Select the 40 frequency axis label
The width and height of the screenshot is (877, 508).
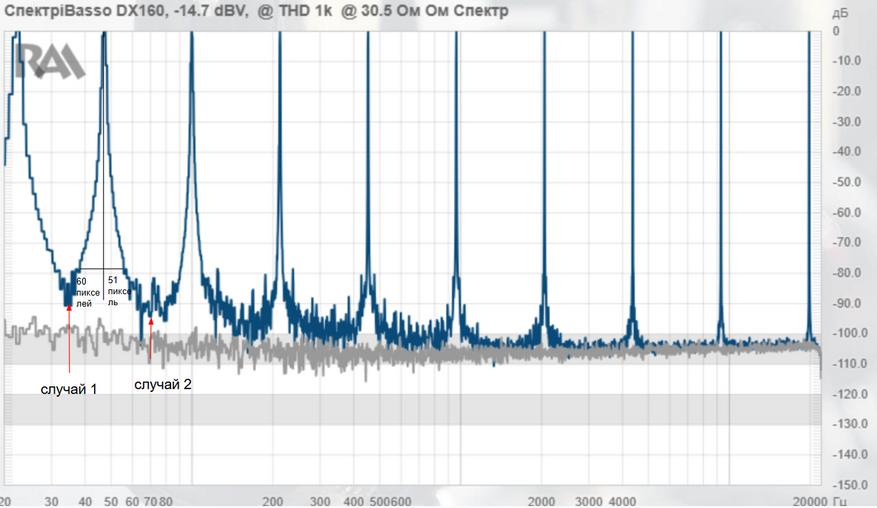(x=85, y=501)
